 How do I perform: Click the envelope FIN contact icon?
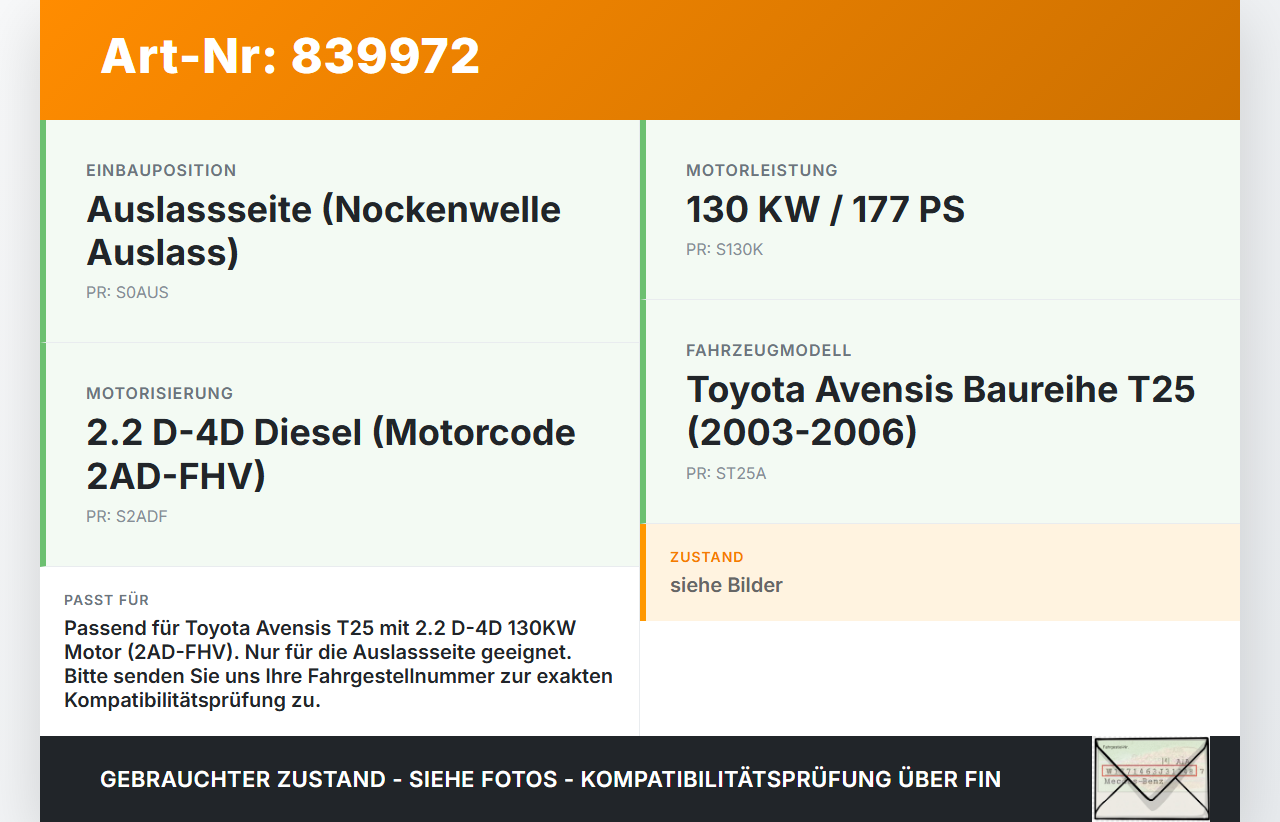1151,779
